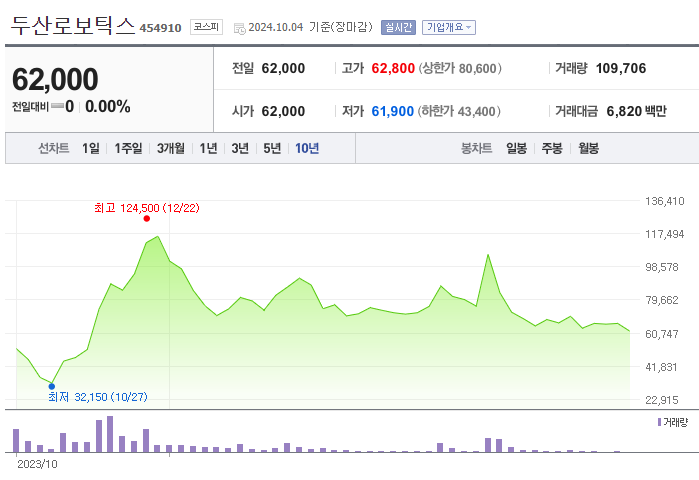This screenshot has height=480, width=699.
Task: Click the 상한가 80,600 text
Action: click(460, 68)
